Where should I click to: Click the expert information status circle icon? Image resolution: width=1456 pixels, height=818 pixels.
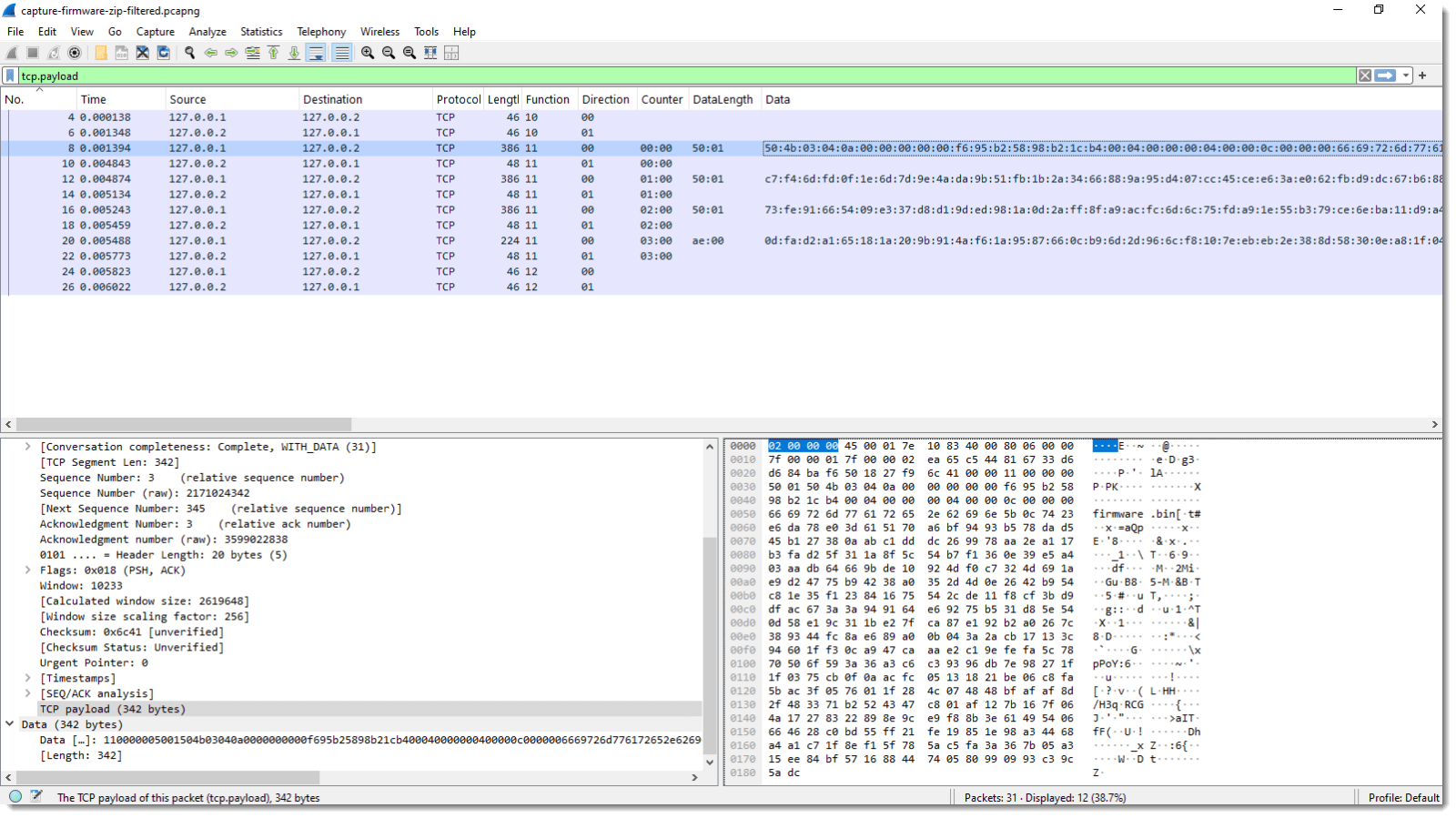click(x=15, y=796)
